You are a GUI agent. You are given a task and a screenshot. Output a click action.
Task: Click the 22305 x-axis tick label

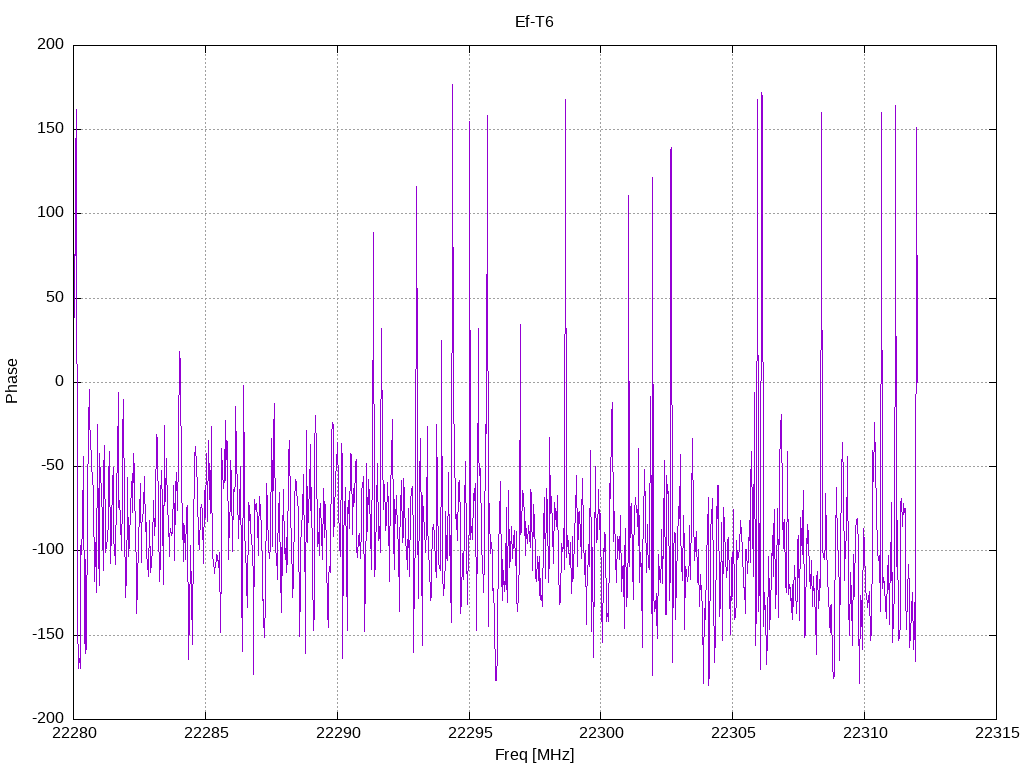pyautogui.click(x=733, y=733)
